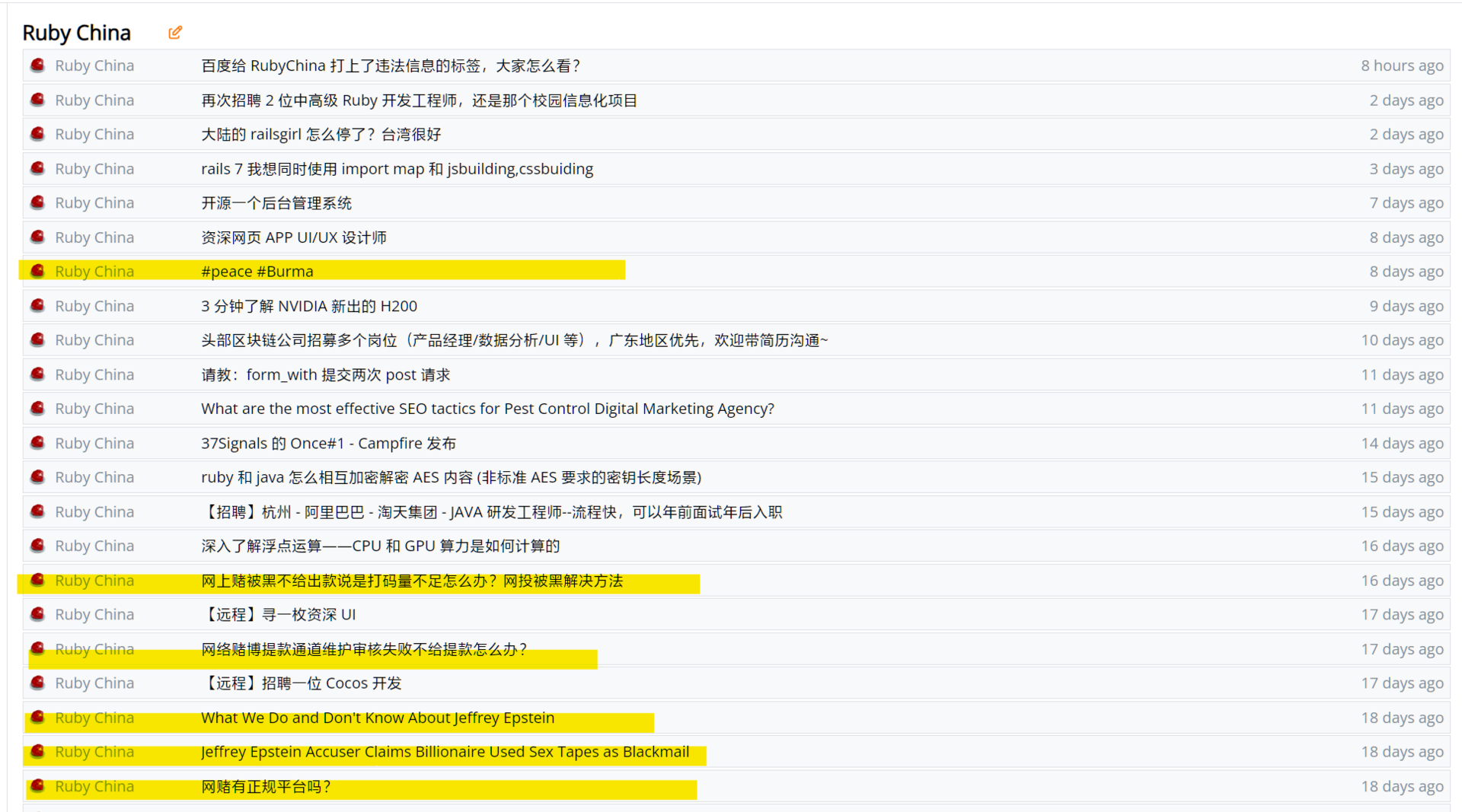Click Ruby China source label in #peace #Burma row
Viewport: 1462px width, 812px height.
click(x=94, y=271)
